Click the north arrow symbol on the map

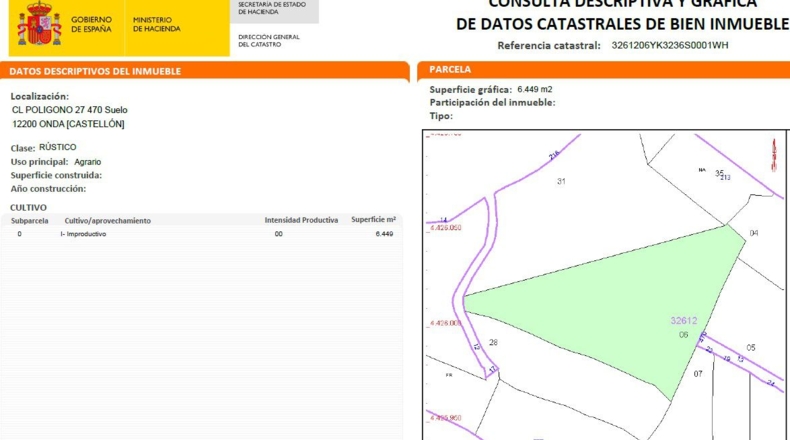point(774,155)
